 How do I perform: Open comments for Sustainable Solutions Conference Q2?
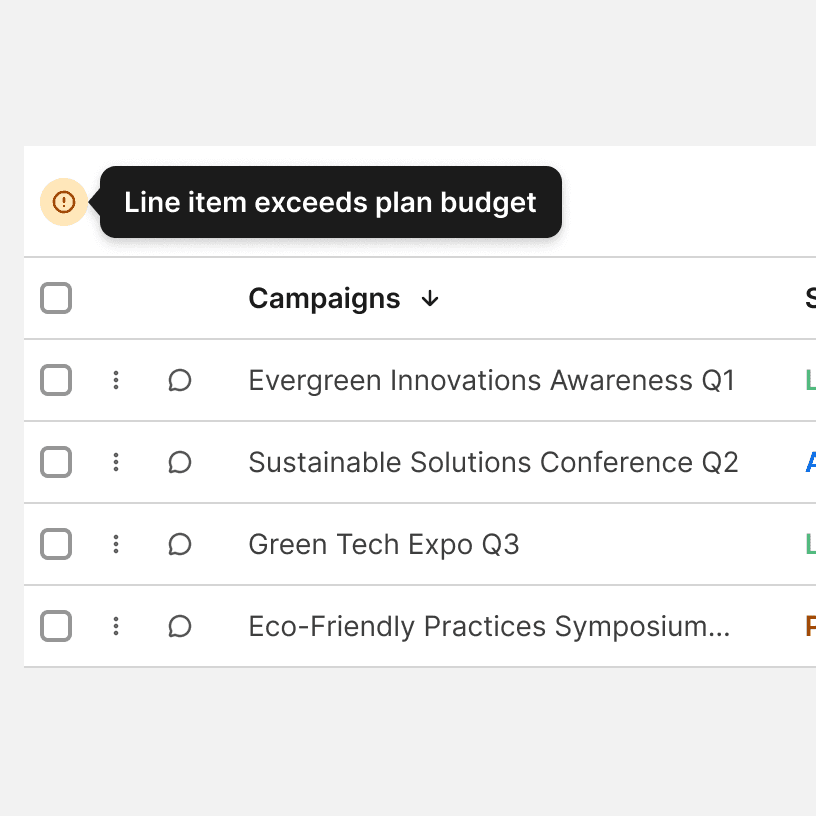[180, 462]
